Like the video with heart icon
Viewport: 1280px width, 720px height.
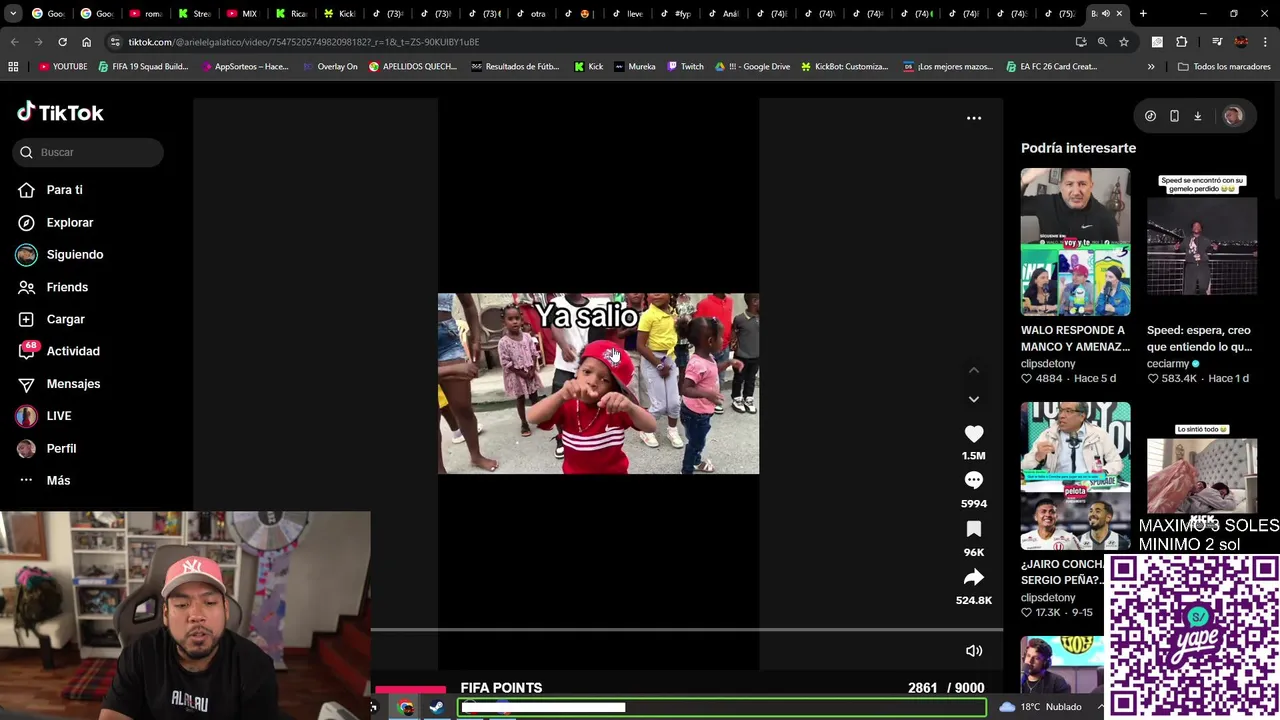coord(973,433)
